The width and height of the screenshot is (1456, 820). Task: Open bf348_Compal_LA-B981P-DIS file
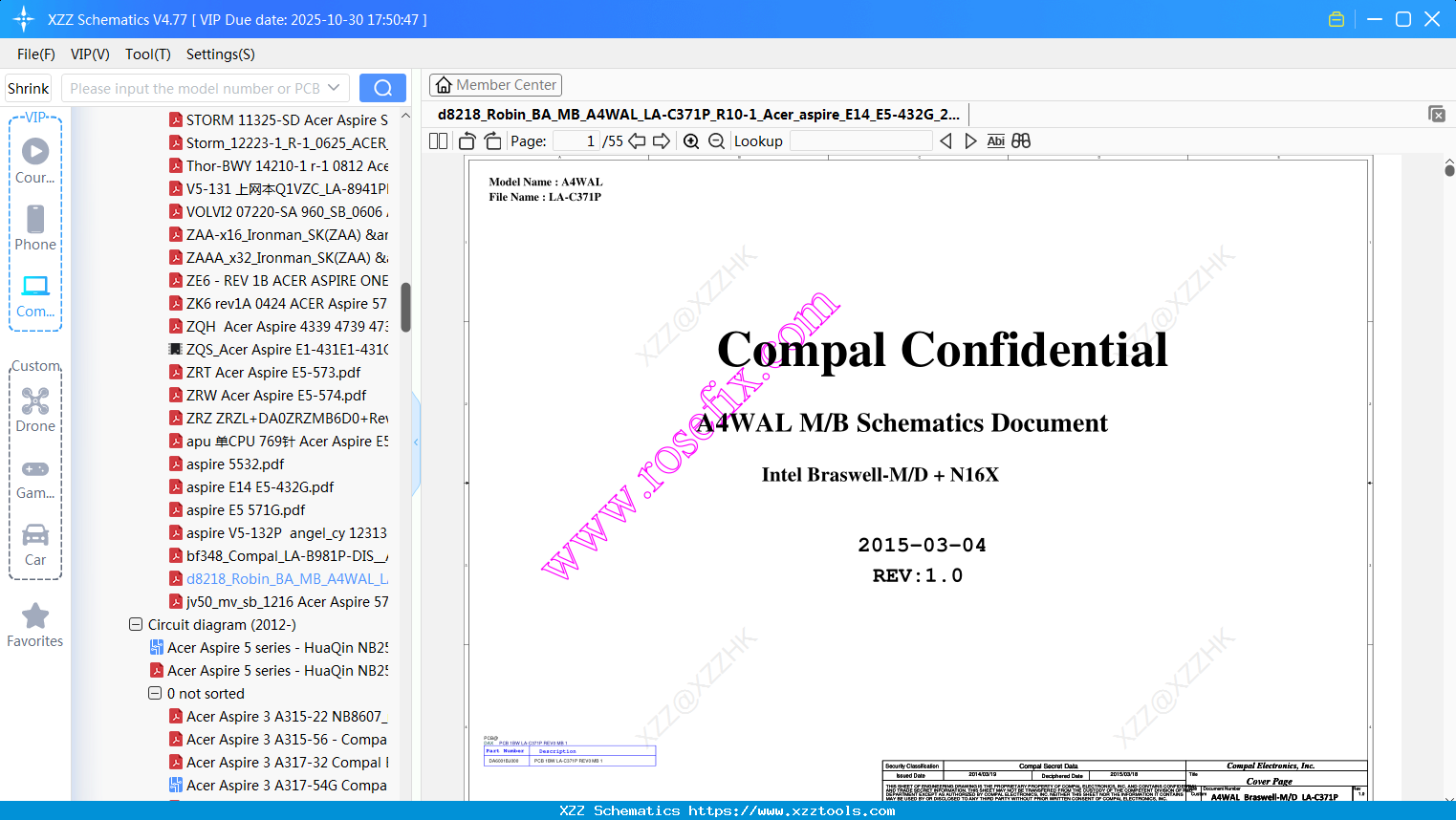tap(287, 556)
